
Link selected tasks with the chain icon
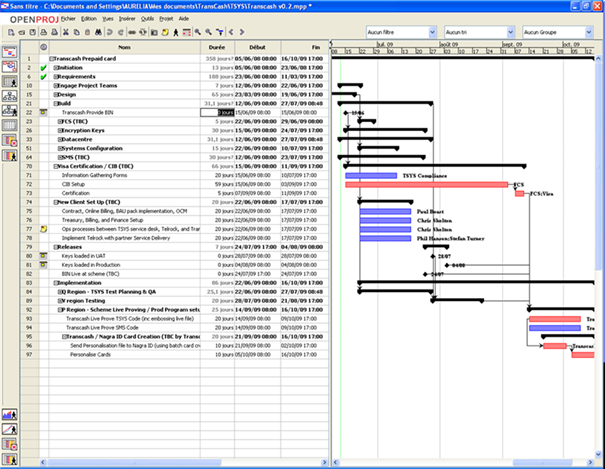click(132, 32)
